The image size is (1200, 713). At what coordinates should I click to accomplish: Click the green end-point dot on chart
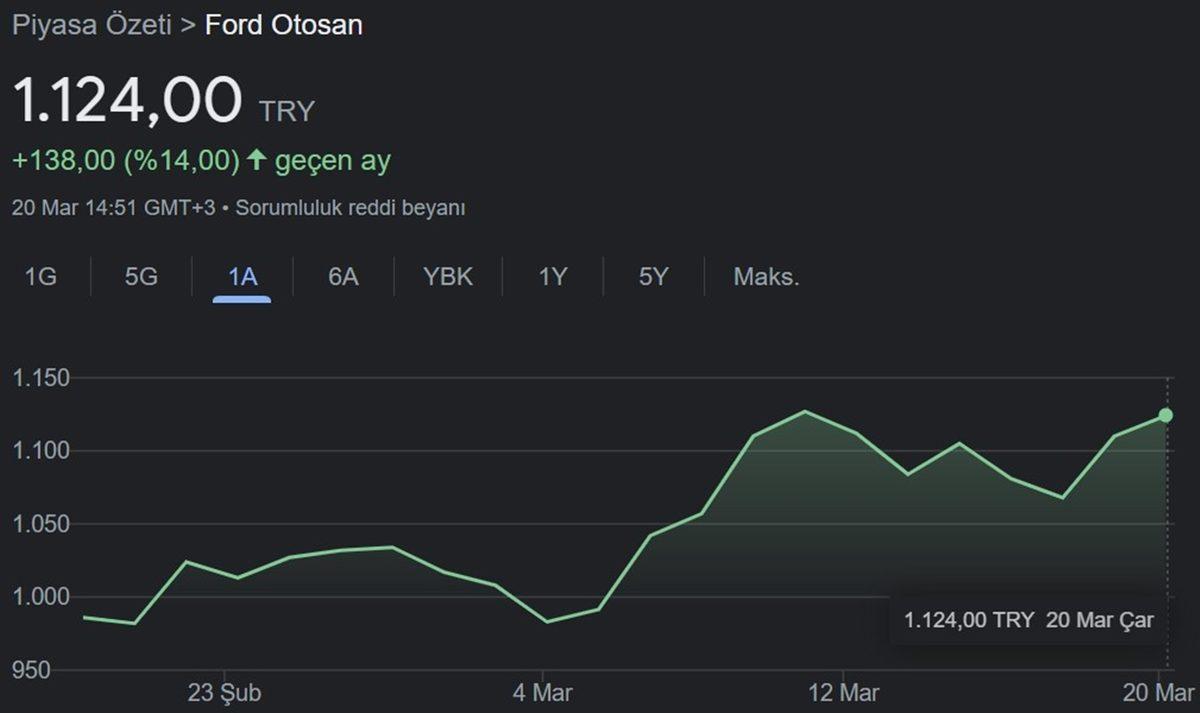[x=1165, y=415]
